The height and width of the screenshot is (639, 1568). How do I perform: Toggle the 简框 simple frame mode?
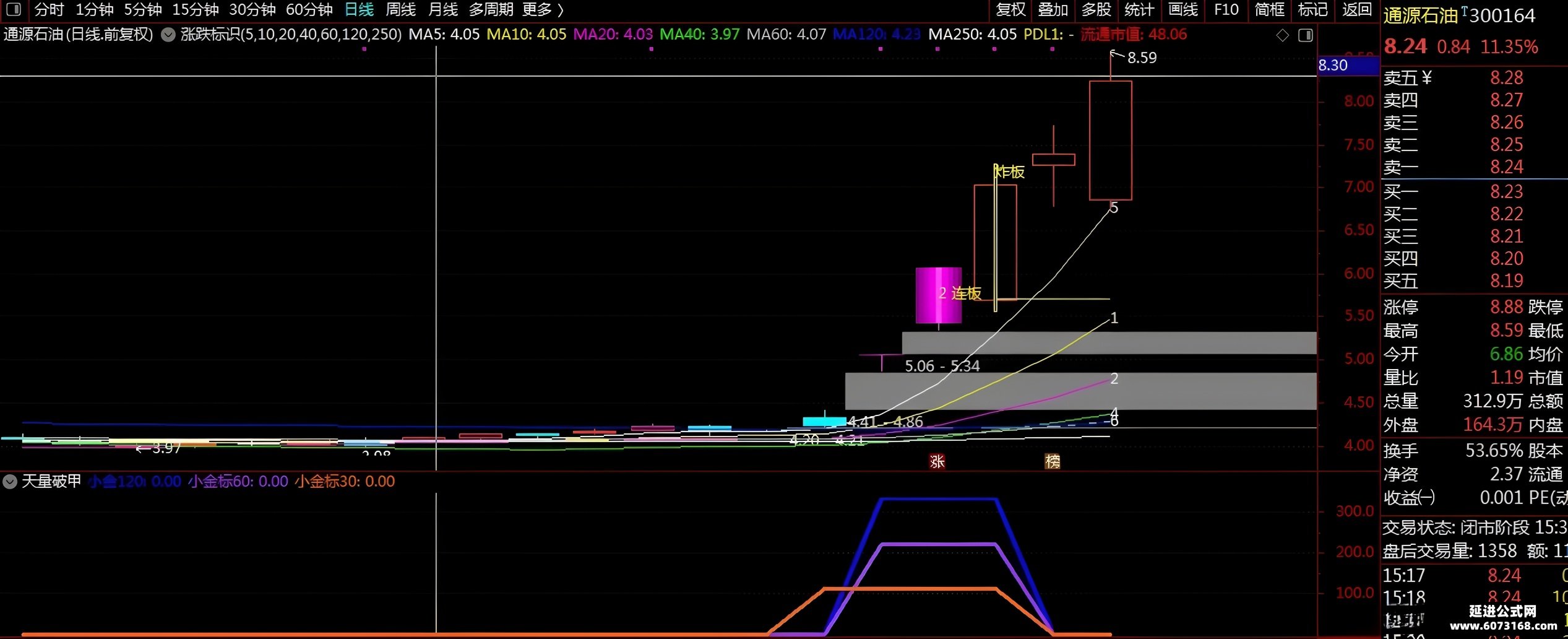(1270, 9)
